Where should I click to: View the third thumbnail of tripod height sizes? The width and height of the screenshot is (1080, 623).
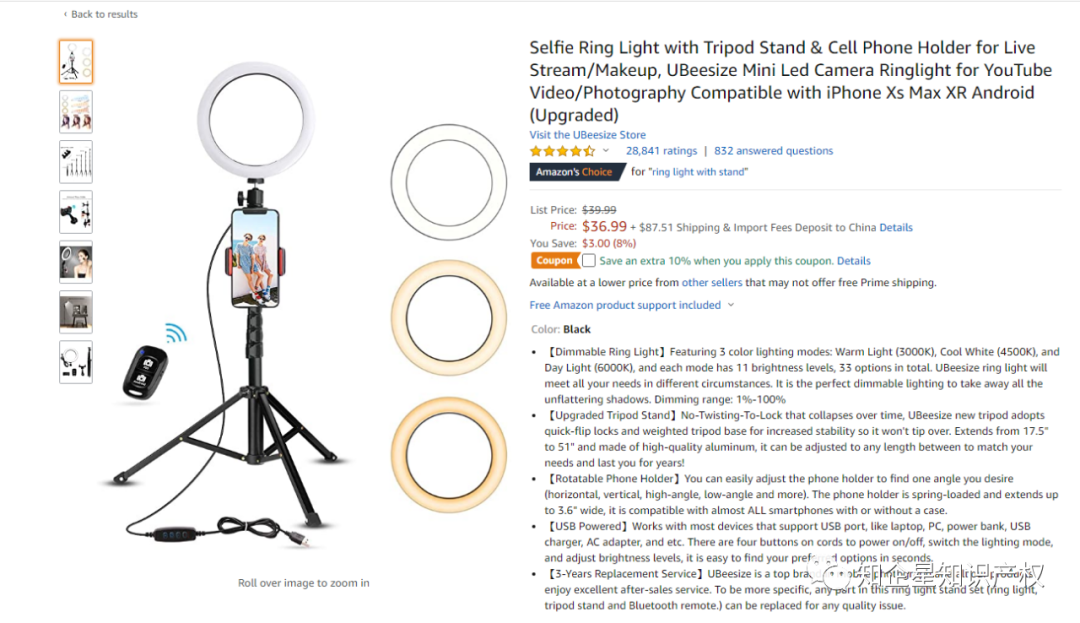pyautogui.click(x=76, y=162)
